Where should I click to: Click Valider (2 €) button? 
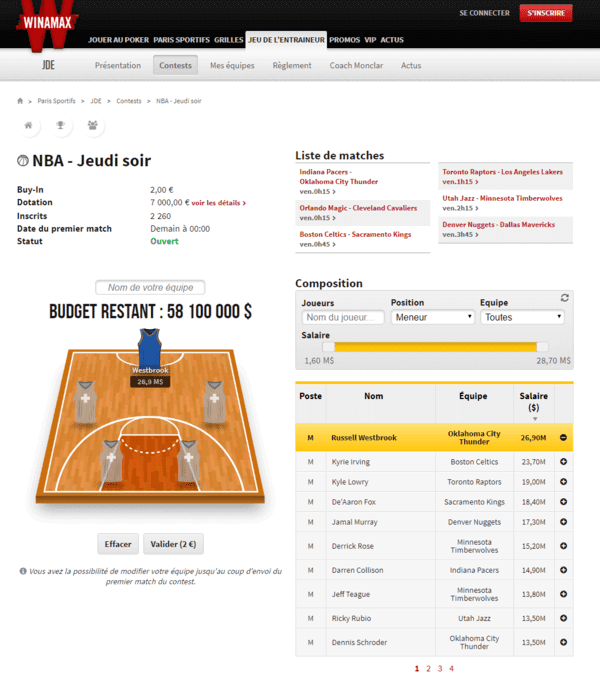pyautogui.click(x=173, y=544)
